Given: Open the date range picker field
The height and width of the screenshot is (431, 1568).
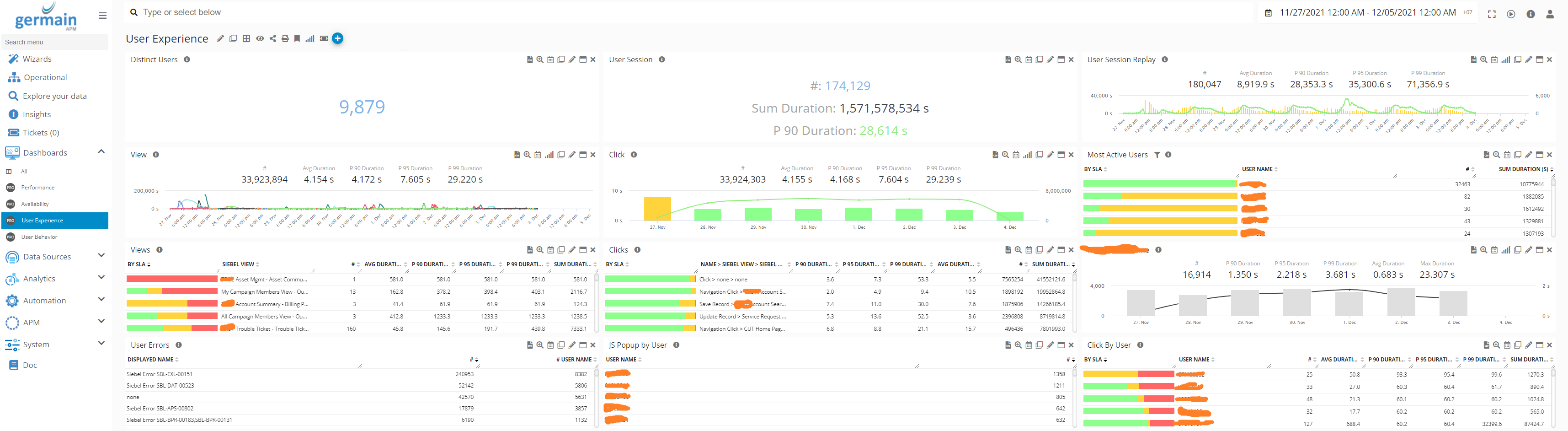Looking at the screenshot, I should click(x=1366, y=13).
